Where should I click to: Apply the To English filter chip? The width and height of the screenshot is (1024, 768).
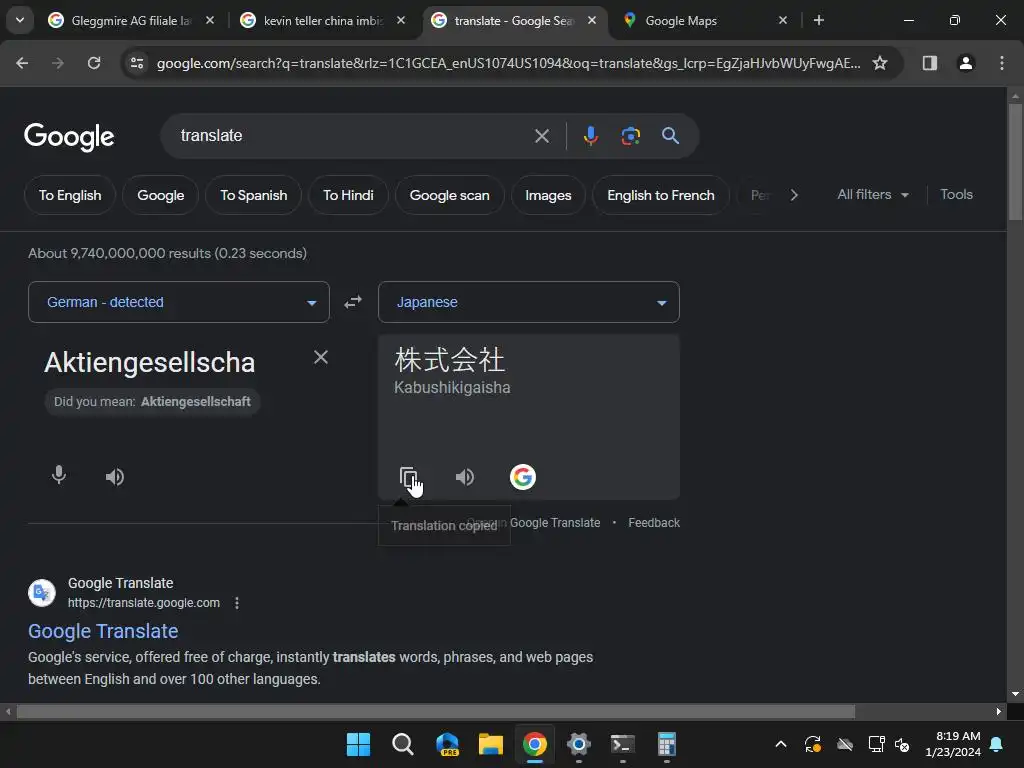click(x=70, y=195)
